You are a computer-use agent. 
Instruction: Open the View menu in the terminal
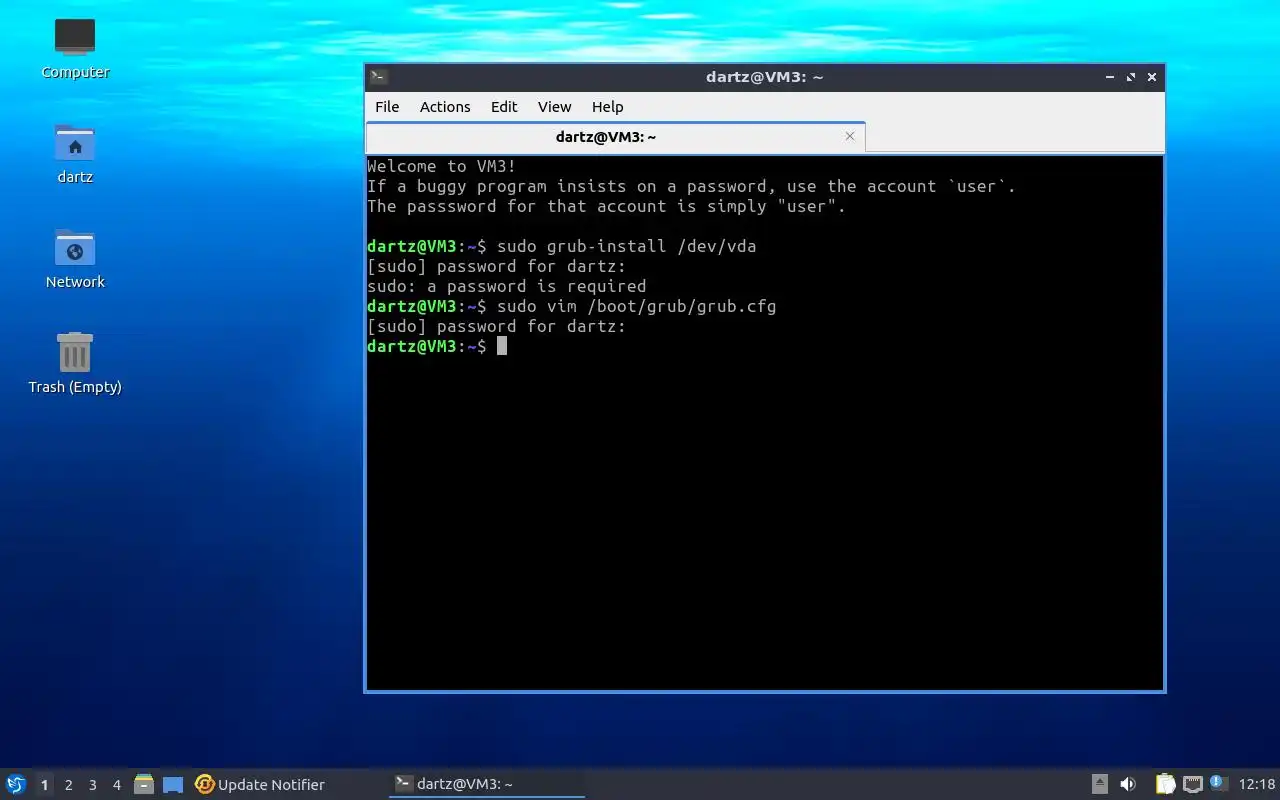coord(554,107)
